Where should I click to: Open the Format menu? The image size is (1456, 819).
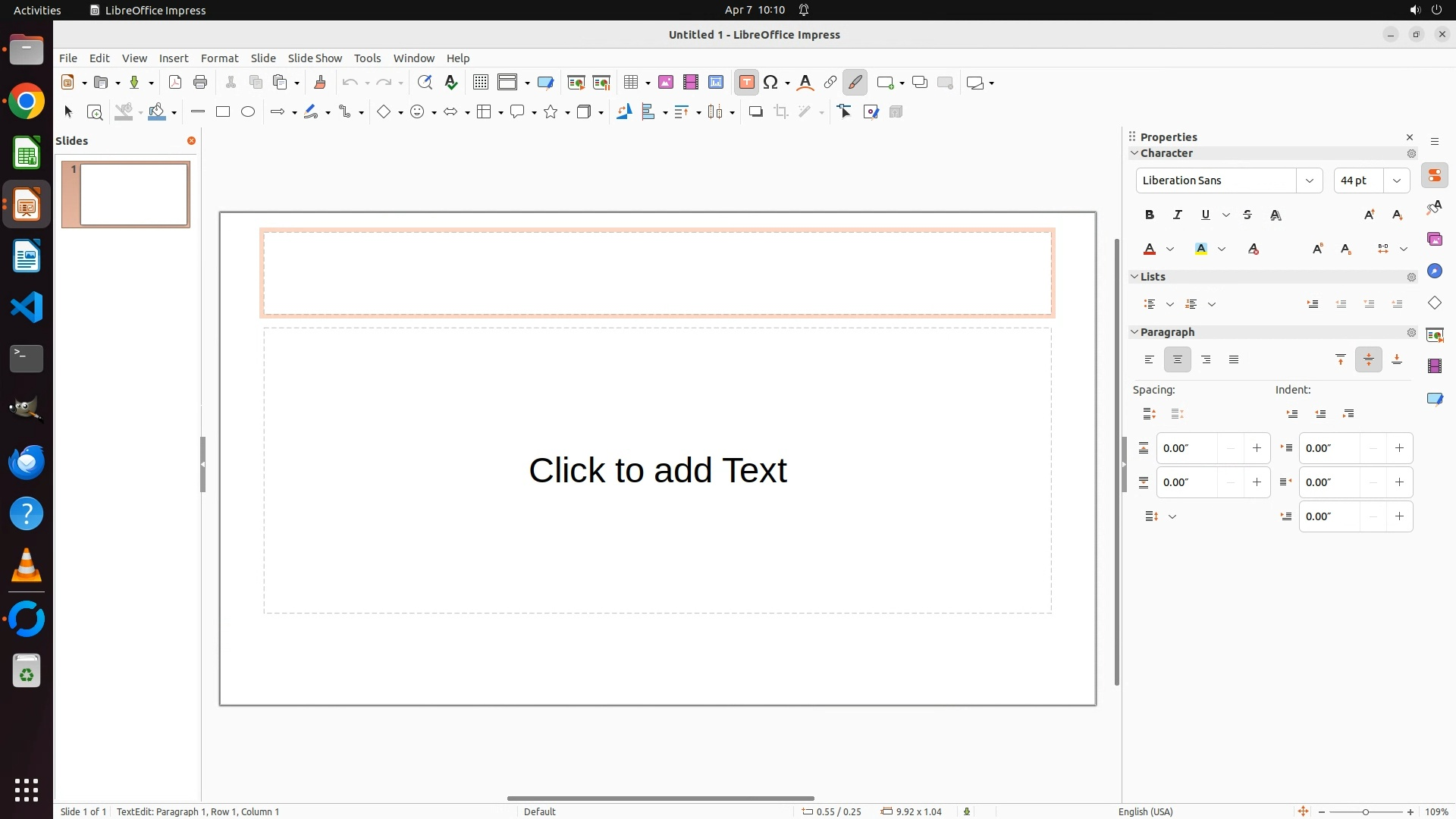tap(219, 58)
